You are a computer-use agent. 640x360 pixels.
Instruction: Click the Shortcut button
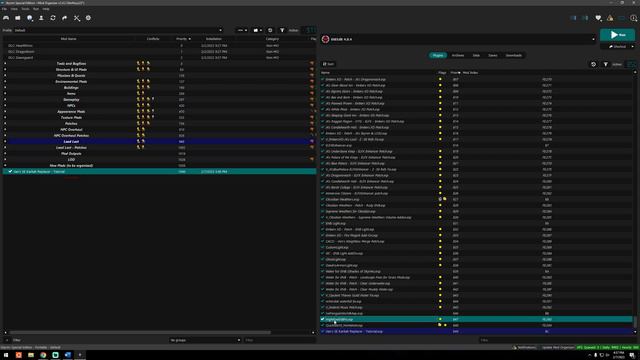click(618, 47)
